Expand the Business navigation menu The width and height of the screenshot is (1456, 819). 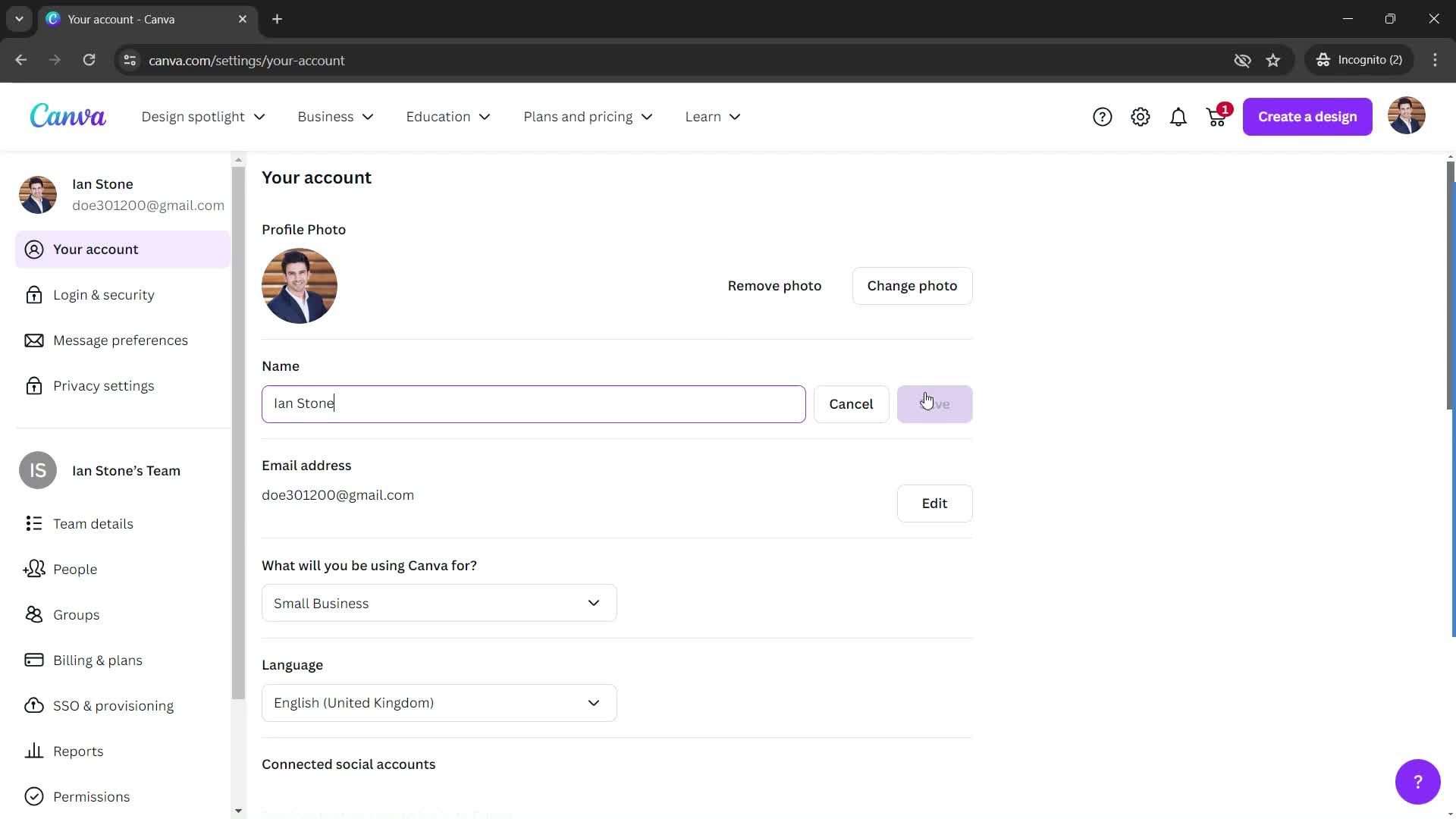(x=335, y=116)
